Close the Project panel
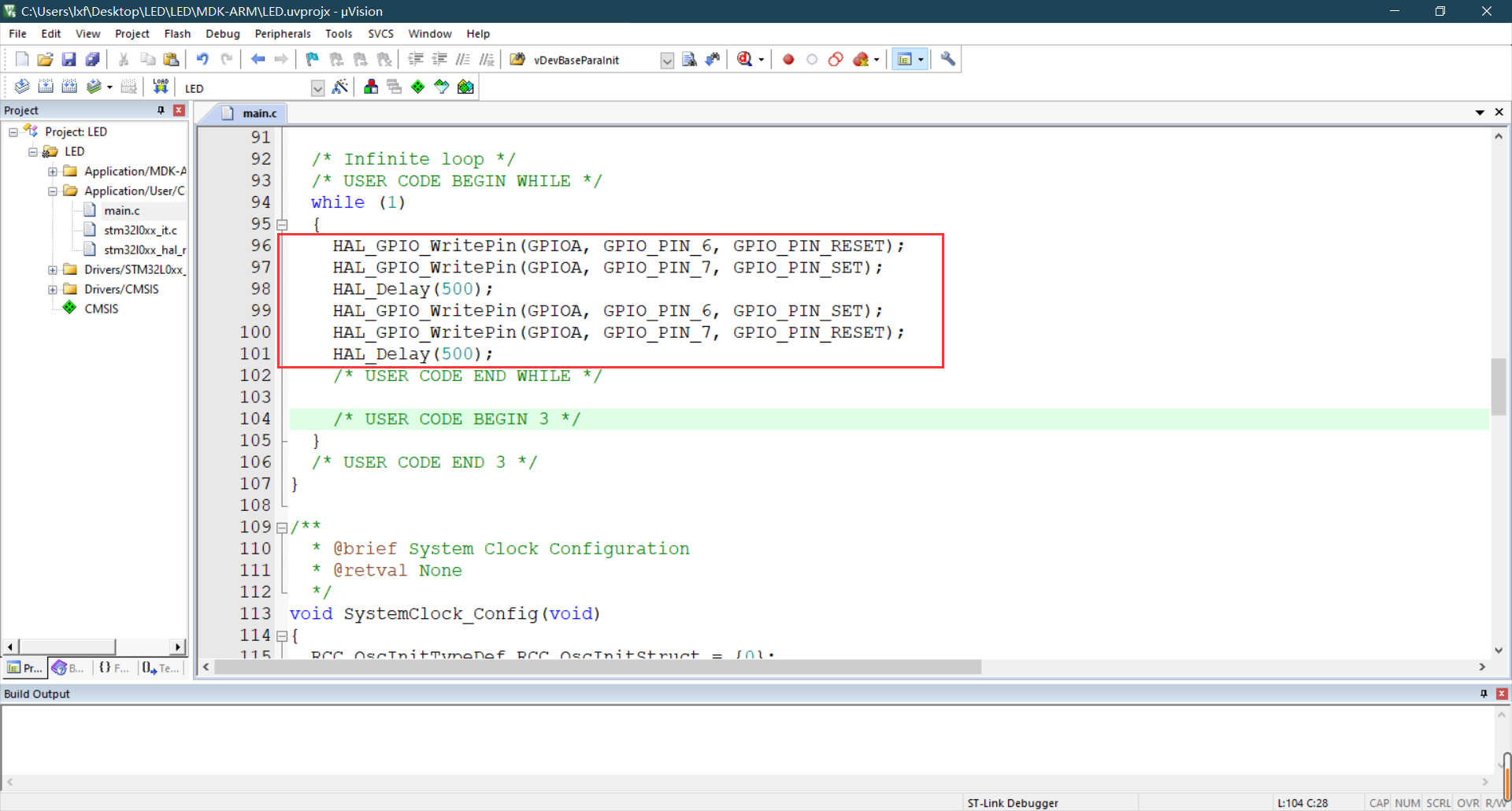The height and width of the screenshot is (811, 1512). pos(179,110)
